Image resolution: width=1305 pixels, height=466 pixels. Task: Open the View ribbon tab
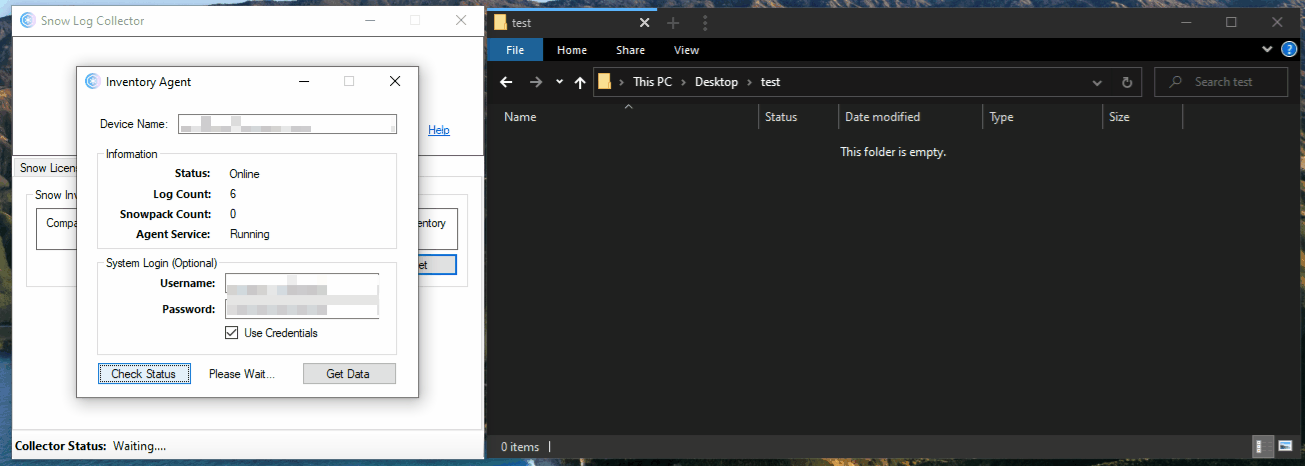pyautogui.click(x=686, y=50)
